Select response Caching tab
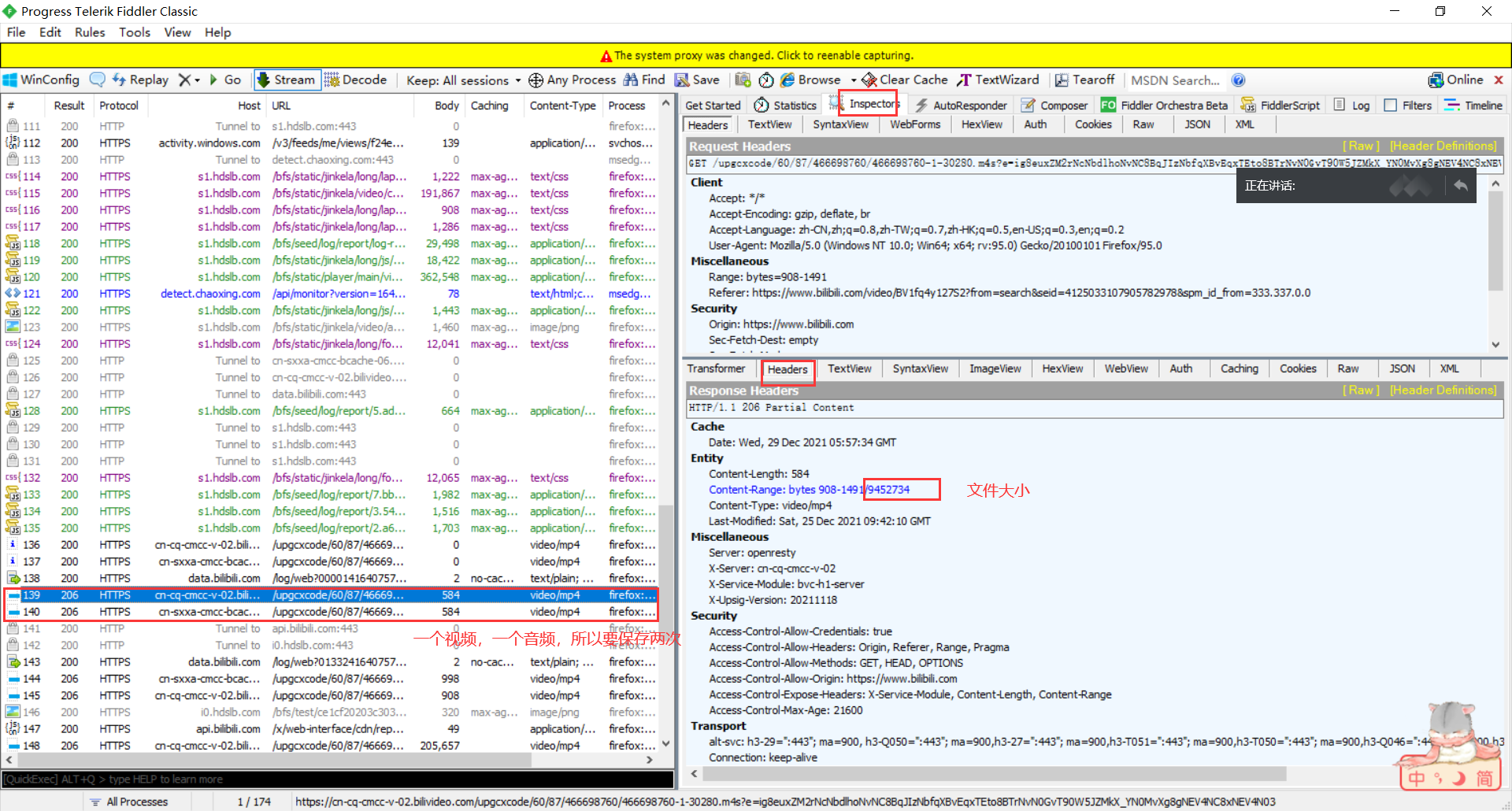 [x=1239, y=368]
